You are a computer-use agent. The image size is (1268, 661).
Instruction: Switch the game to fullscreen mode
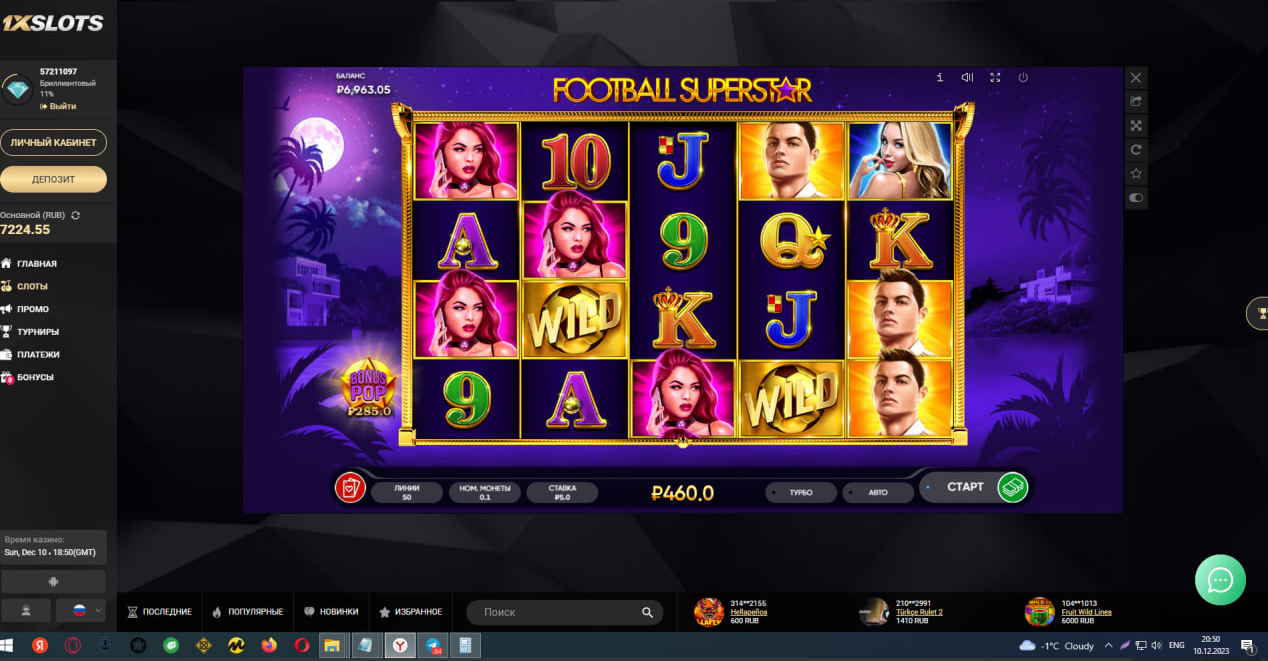[995, 77]
